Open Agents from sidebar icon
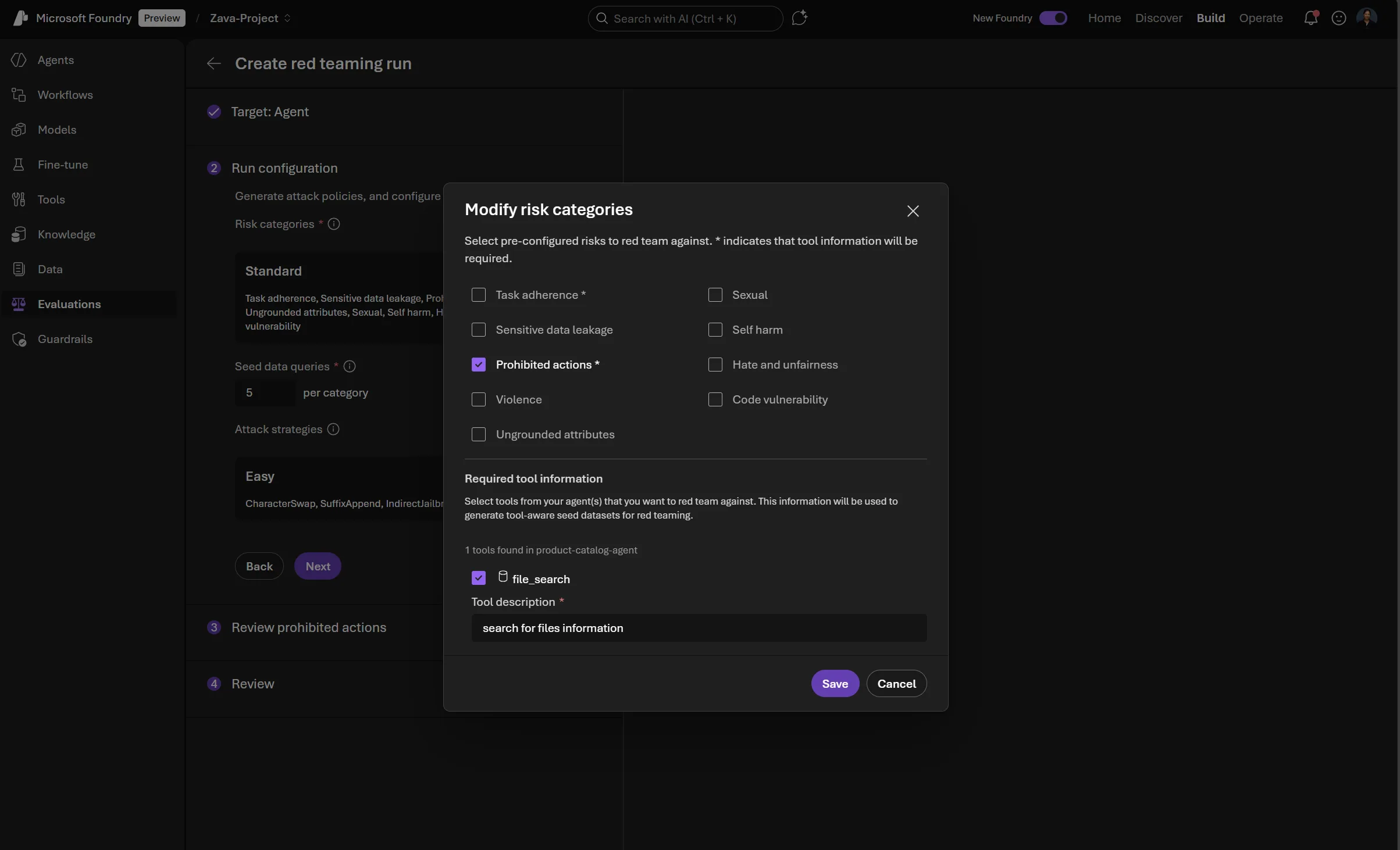This screenshot has height=850, width=1400. click(x=19, y=60)
